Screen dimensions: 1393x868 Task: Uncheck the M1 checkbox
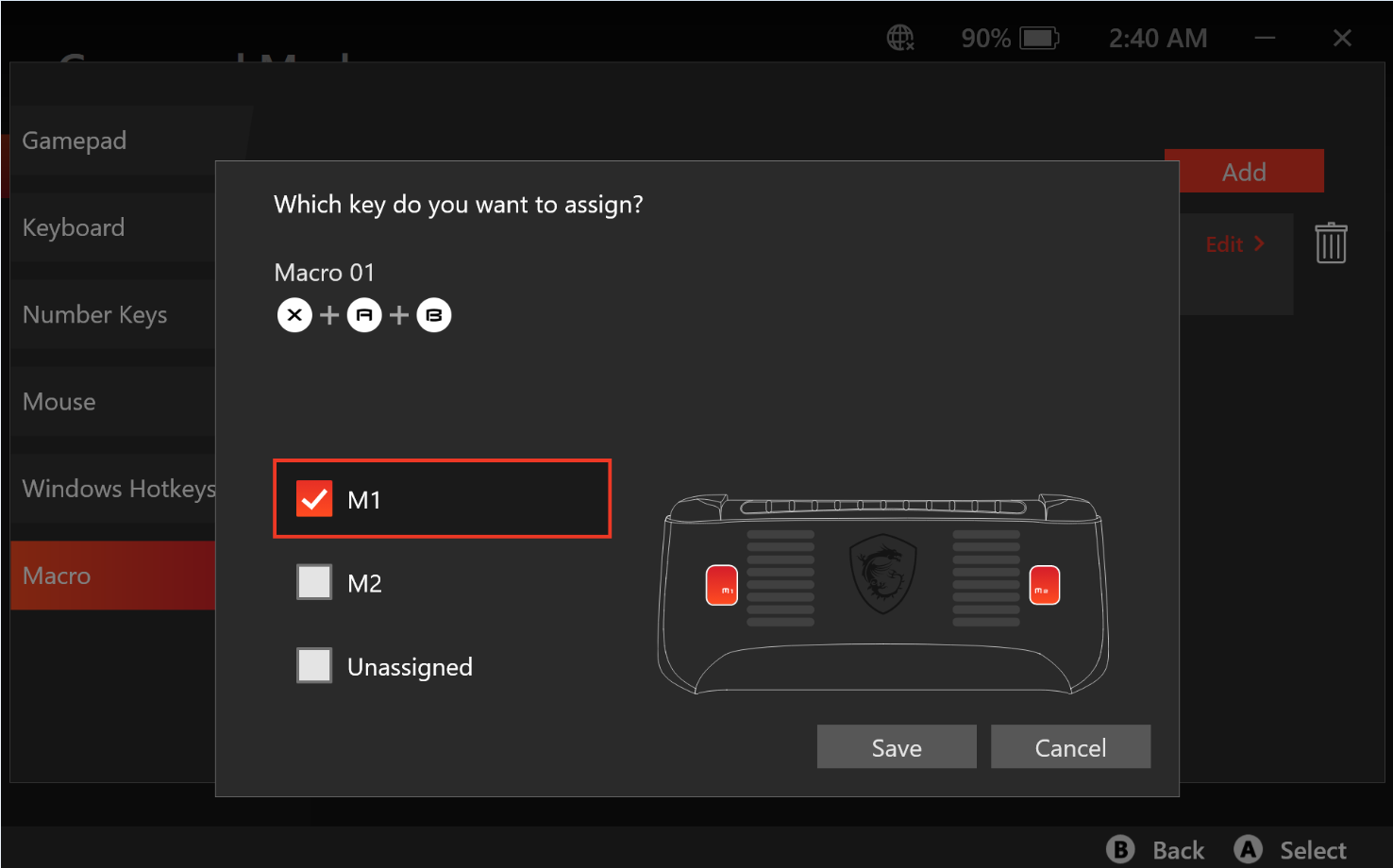tap(314, 499)
